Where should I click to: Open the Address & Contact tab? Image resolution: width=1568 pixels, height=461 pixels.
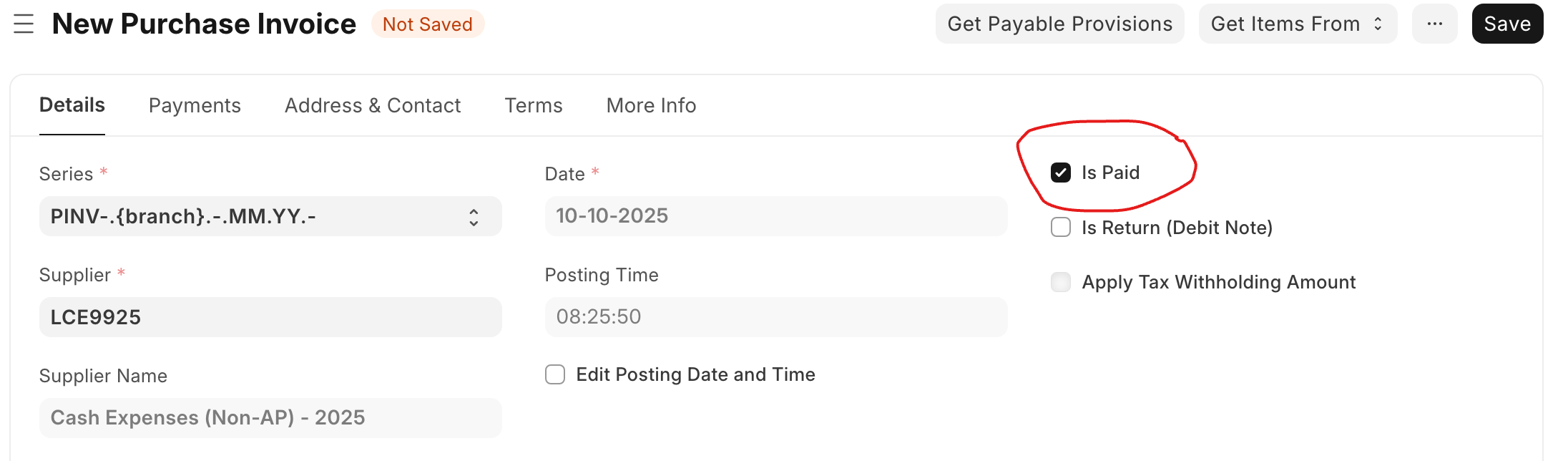click(373, 106)
